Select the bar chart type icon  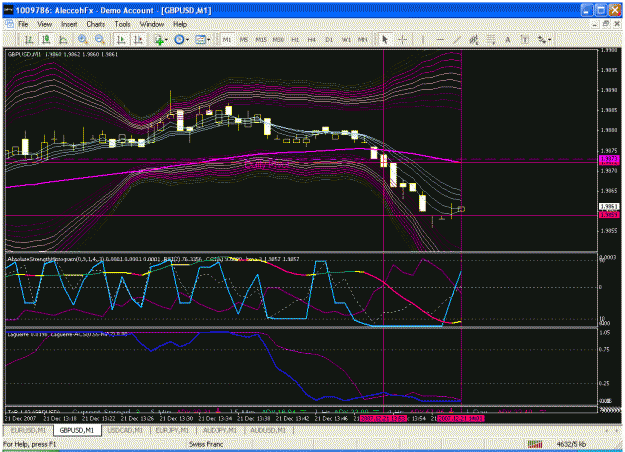(29, 39)
